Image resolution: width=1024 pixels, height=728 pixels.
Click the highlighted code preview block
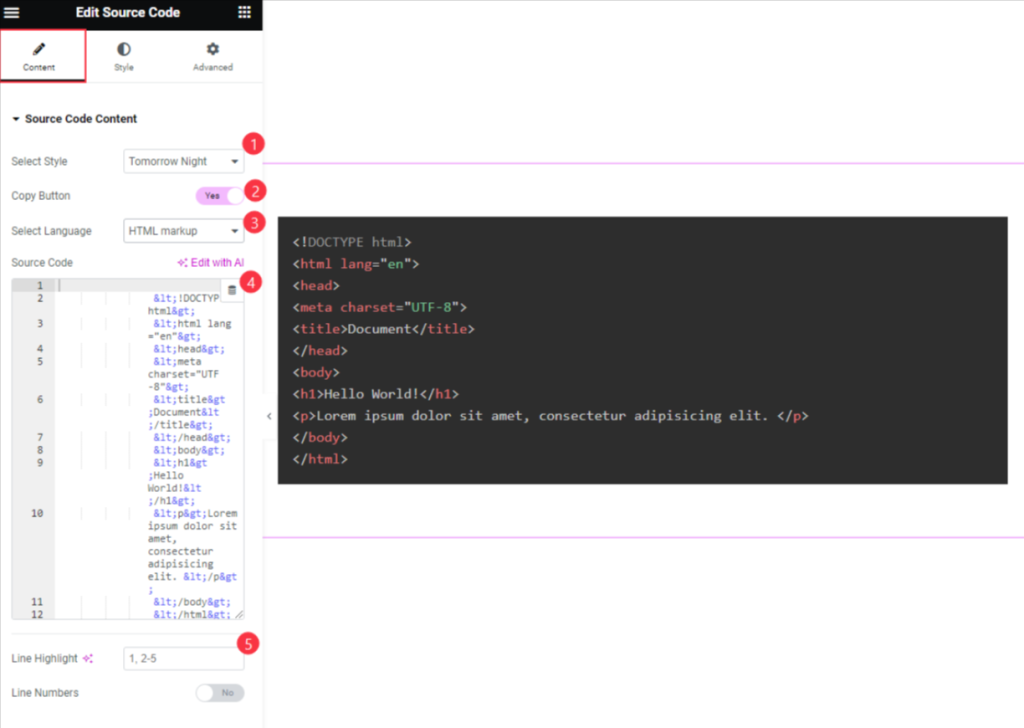(642, 350)
